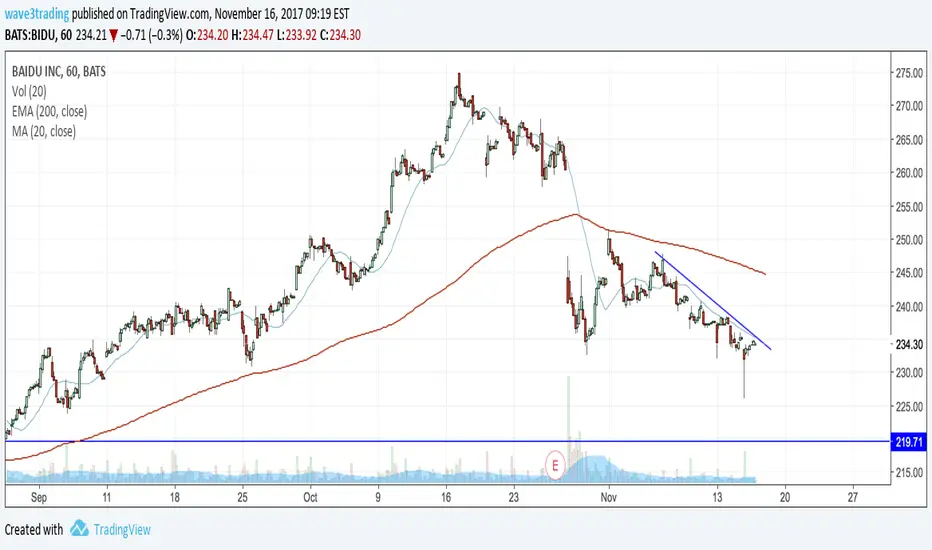Click the 255.00 price axis label
This screenshot has width=932, height=550.
pos(909,207)
